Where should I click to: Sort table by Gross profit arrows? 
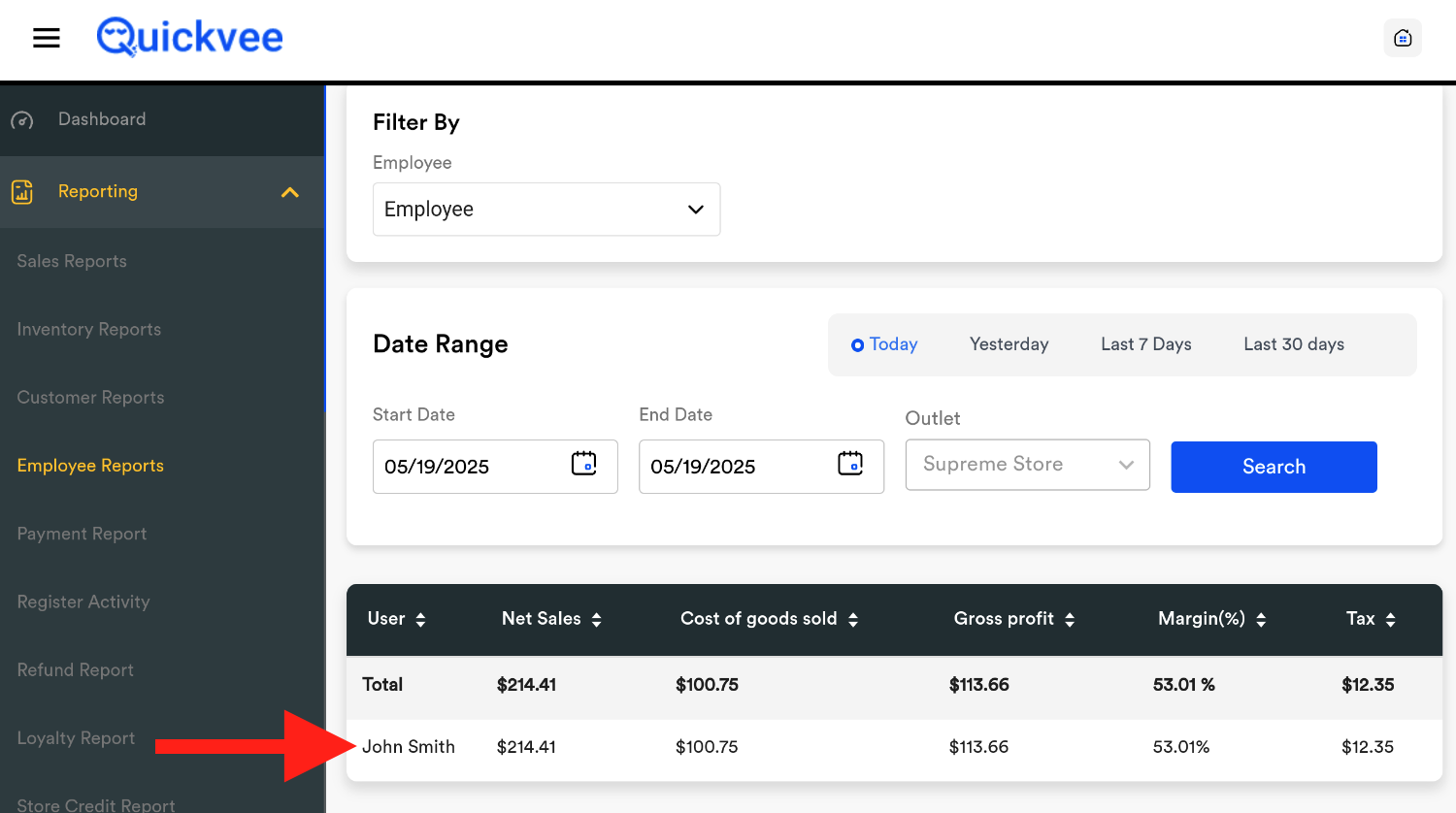(x=1070, y=620)
